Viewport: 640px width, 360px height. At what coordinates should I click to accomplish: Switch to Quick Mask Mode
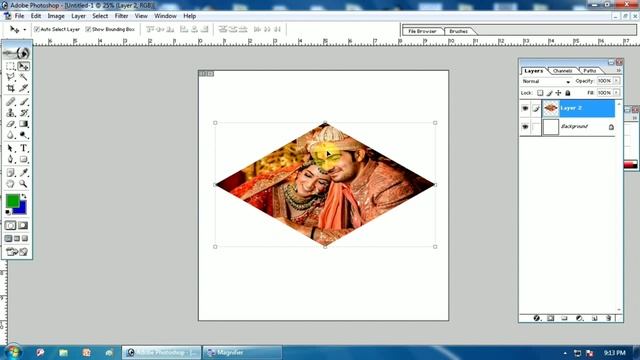click(x=23, y=225)
